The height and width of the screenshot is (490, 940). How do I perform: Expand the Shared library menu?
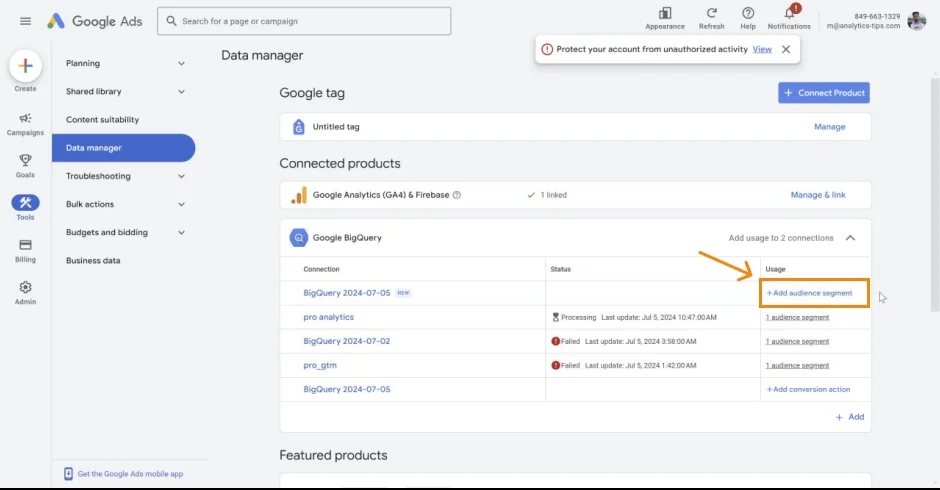[181, 92]
